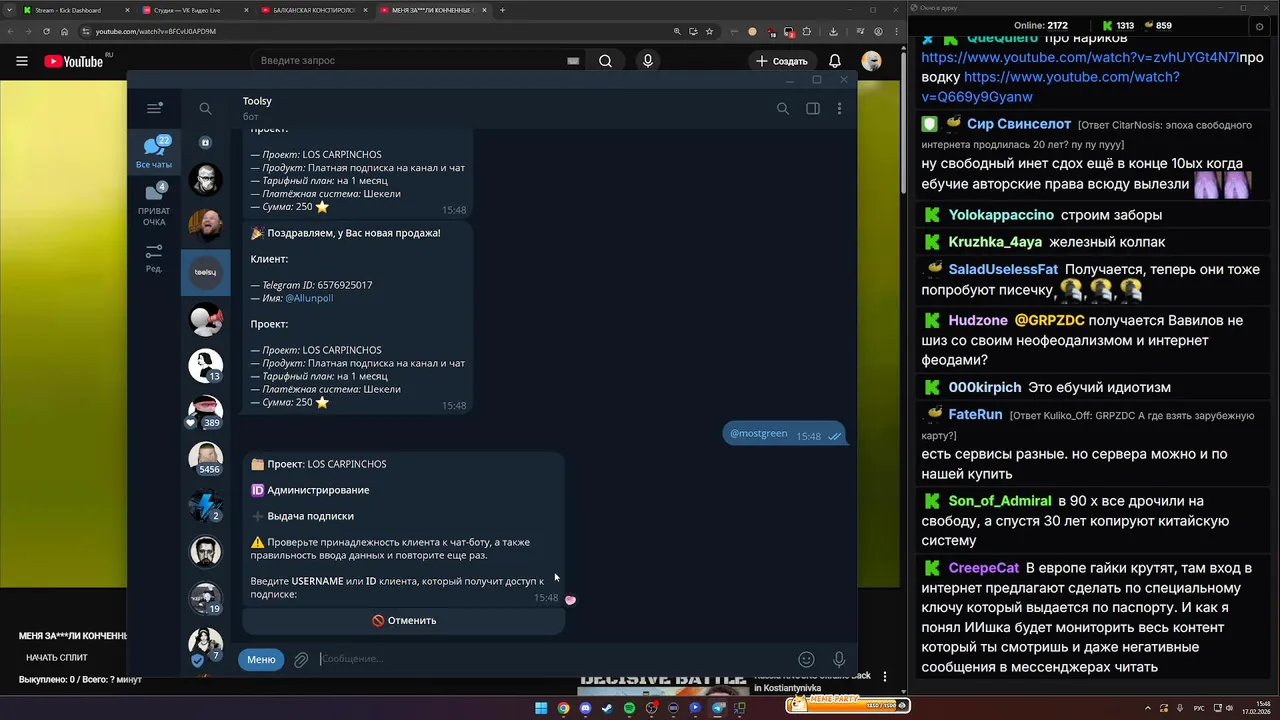
Task: Open the bot "Меню" button
Action: [261, 659]
